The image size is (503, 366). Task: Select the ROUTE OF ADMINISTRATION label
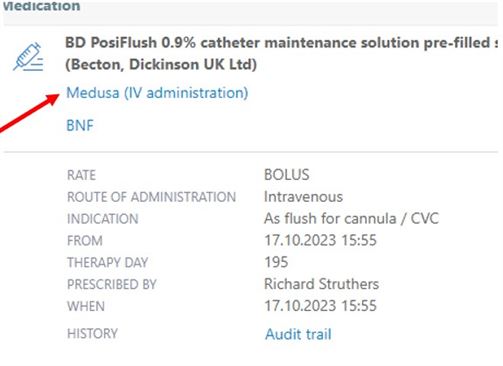[151, 197]
